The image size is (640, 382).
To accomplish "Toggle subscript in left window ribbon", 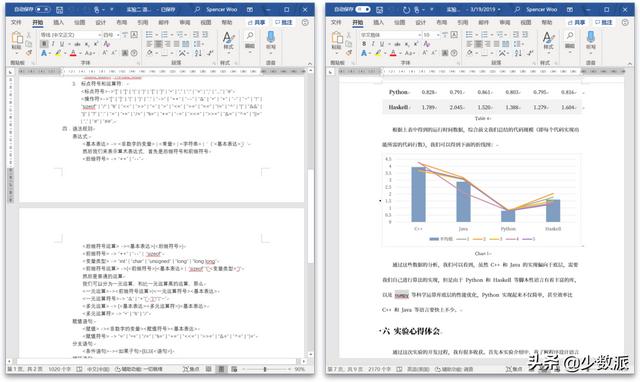I will (87, 44).
